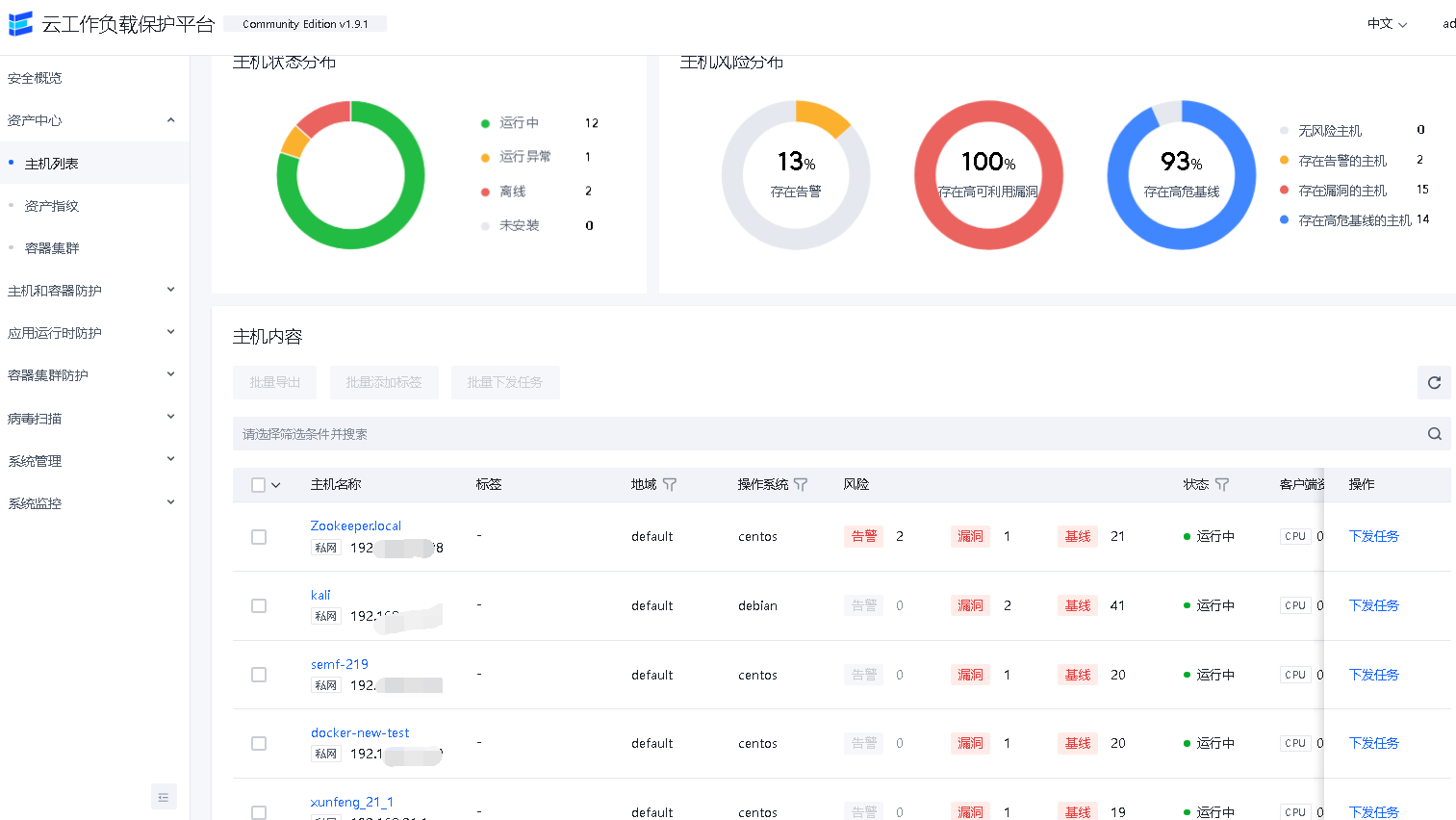Click the platform logo in the header
This screenshot has height=820, width=1456.
point(20,23)
